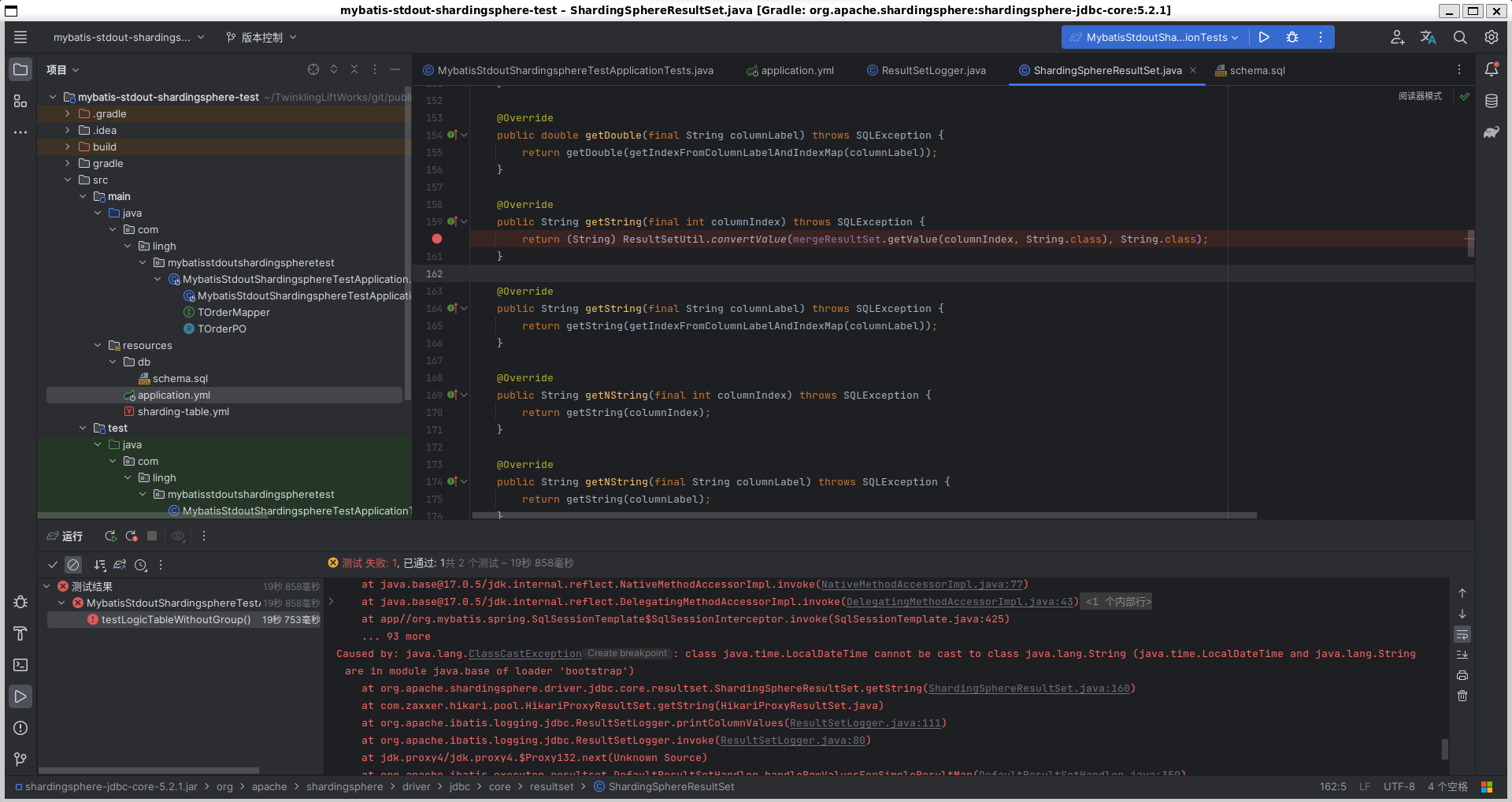Rerun the failed test via circular arrow icon
1512x802 pixels.
132,537
